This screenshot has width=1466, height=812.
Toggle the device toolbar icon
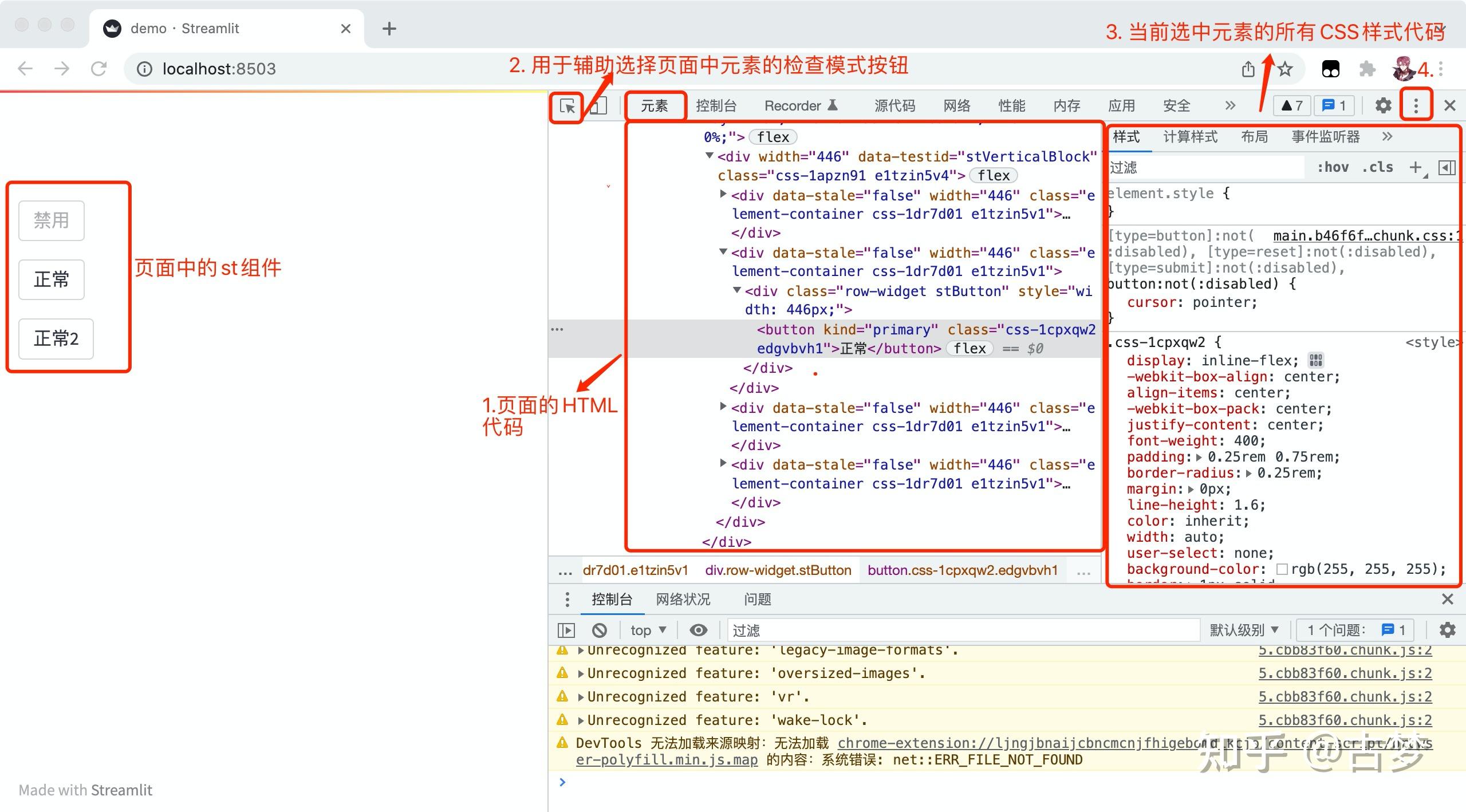click(x=597, y=107)
